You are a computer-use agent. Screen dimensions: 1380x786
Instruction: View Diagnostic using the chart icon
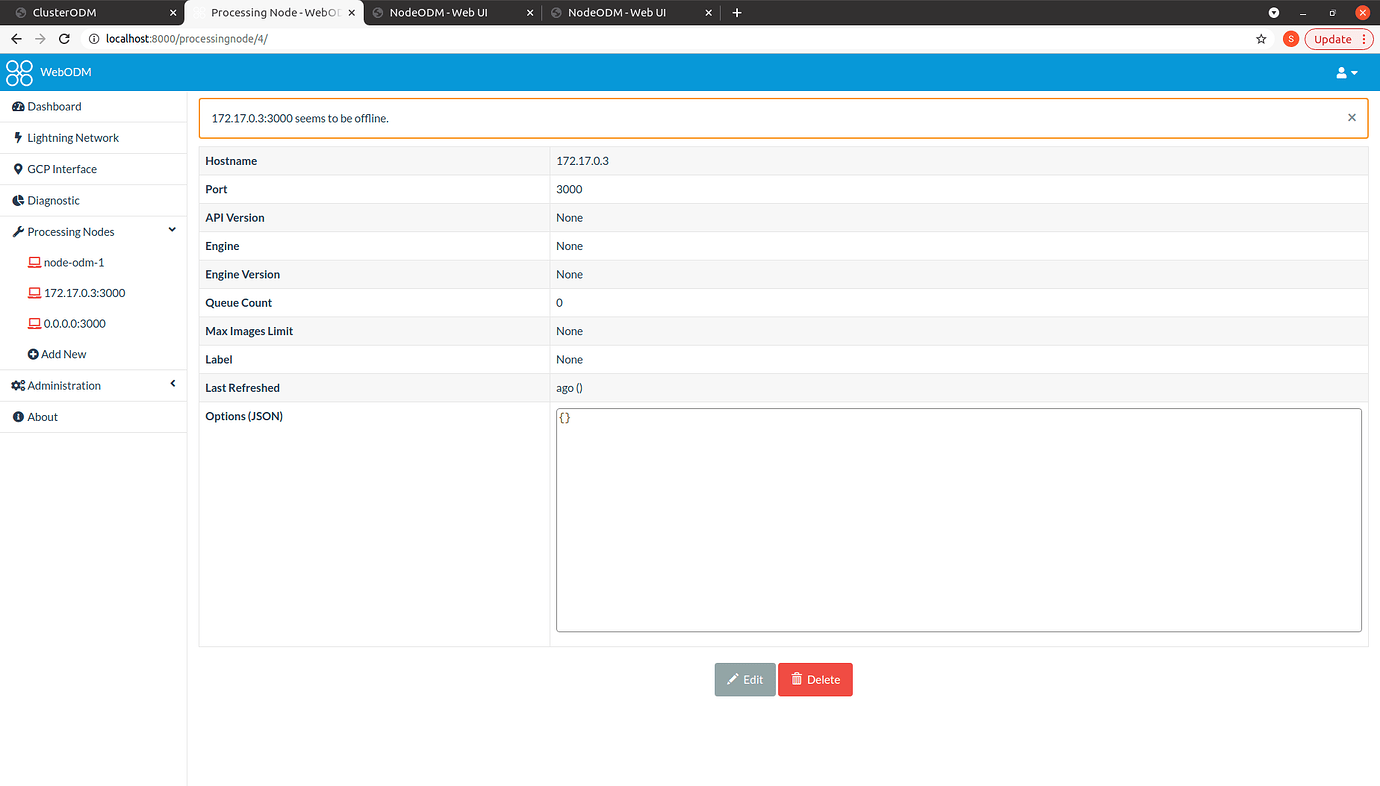(17, 200)
